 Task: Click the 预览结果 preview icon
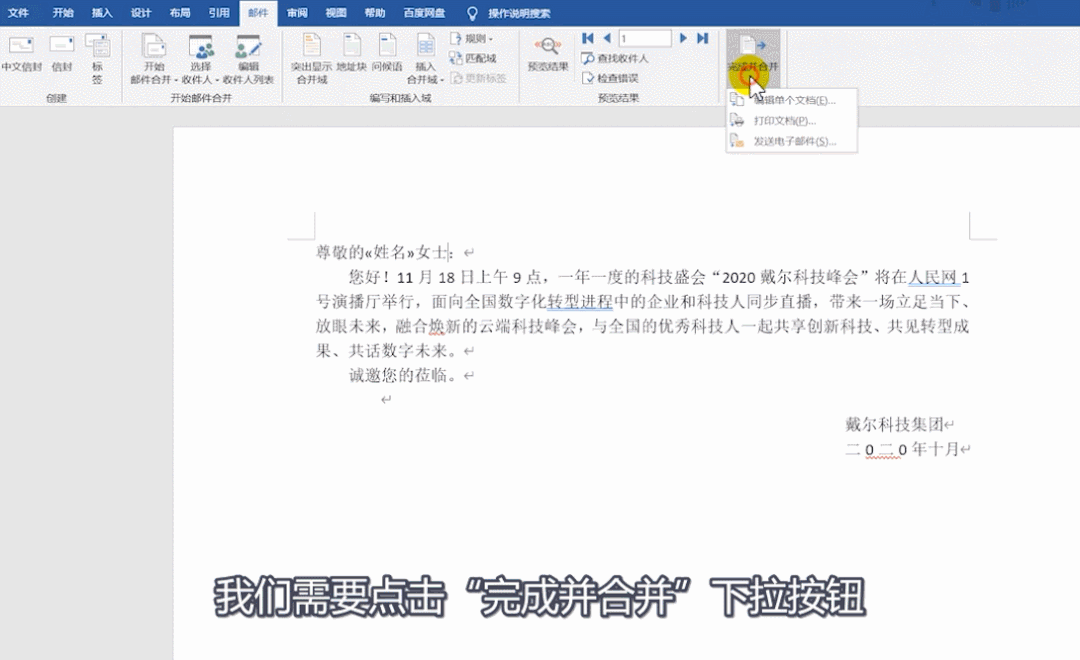coord(547,46)
